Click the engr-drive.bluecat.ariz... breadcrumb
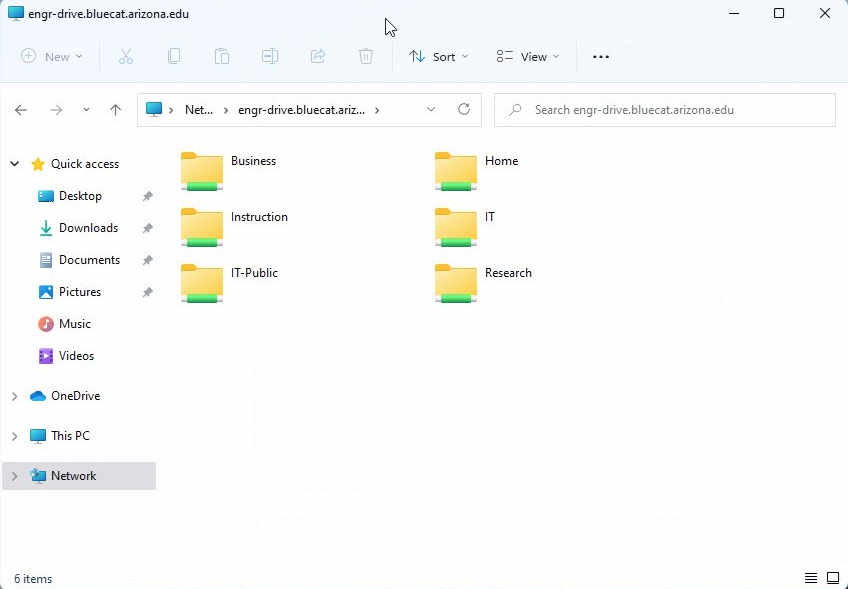 302,110
